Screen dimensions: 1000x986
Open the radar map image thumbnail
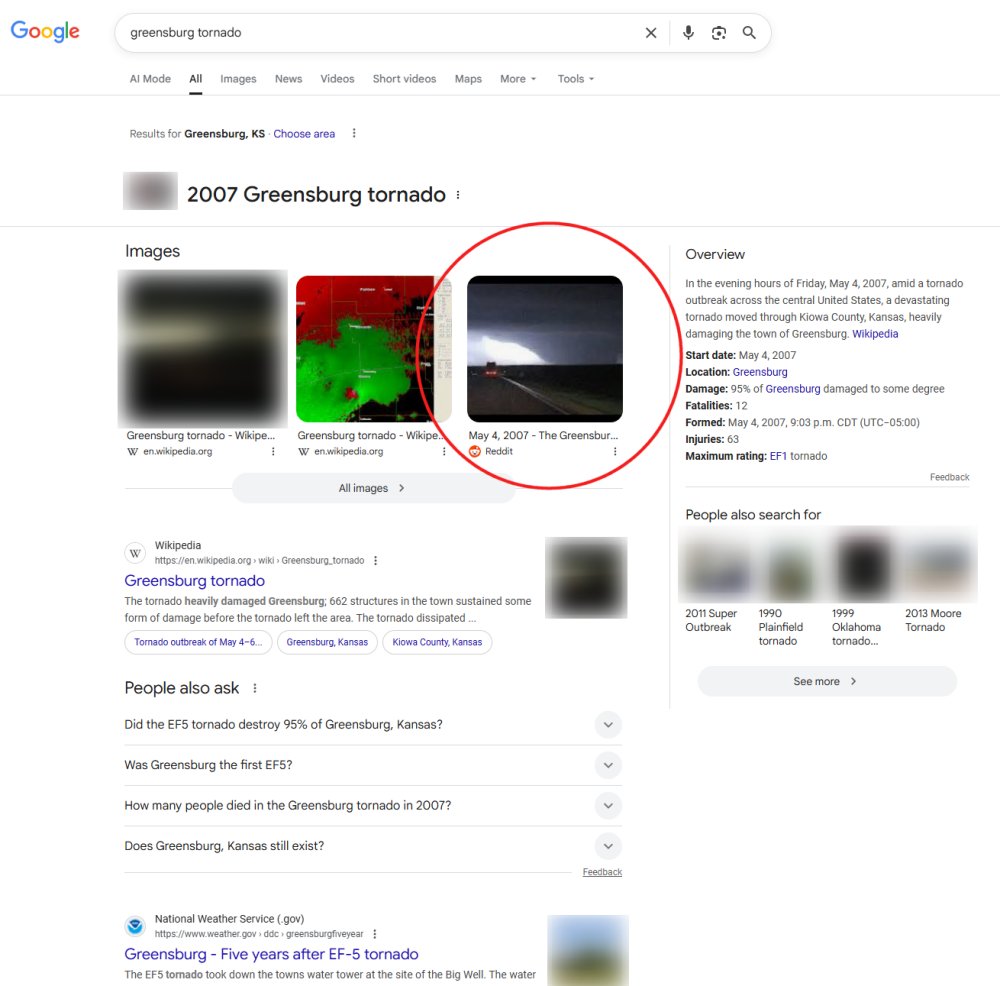tap(373, 349)
